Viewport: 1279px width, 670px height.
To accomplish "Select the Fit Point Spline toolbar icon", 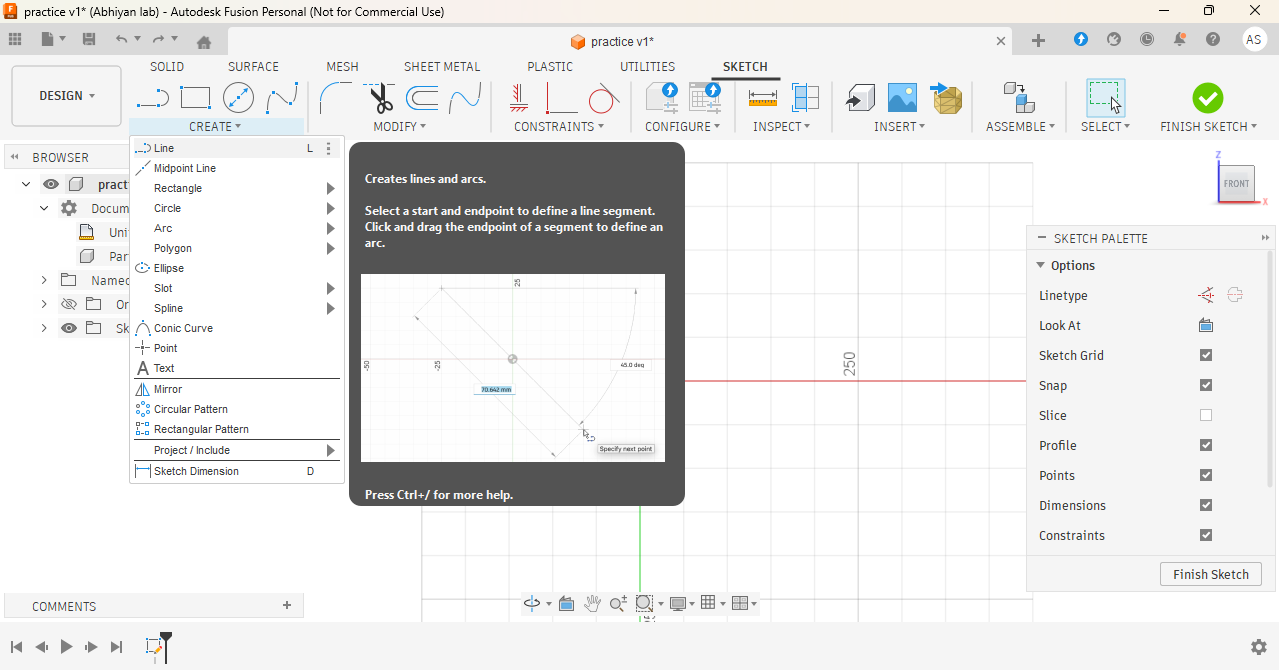I will 282,98.
